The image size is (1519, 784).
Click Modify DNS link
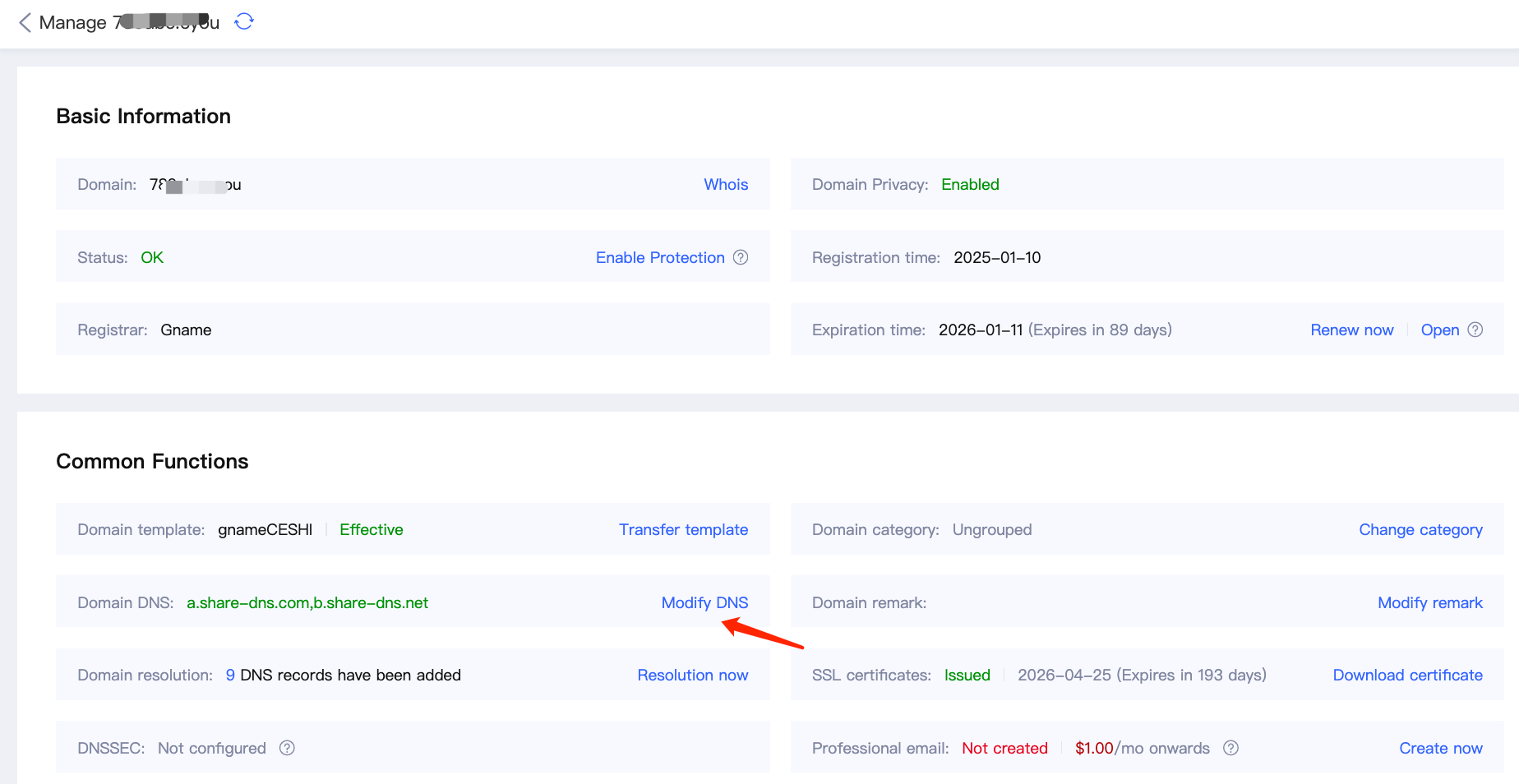[704, 602]
